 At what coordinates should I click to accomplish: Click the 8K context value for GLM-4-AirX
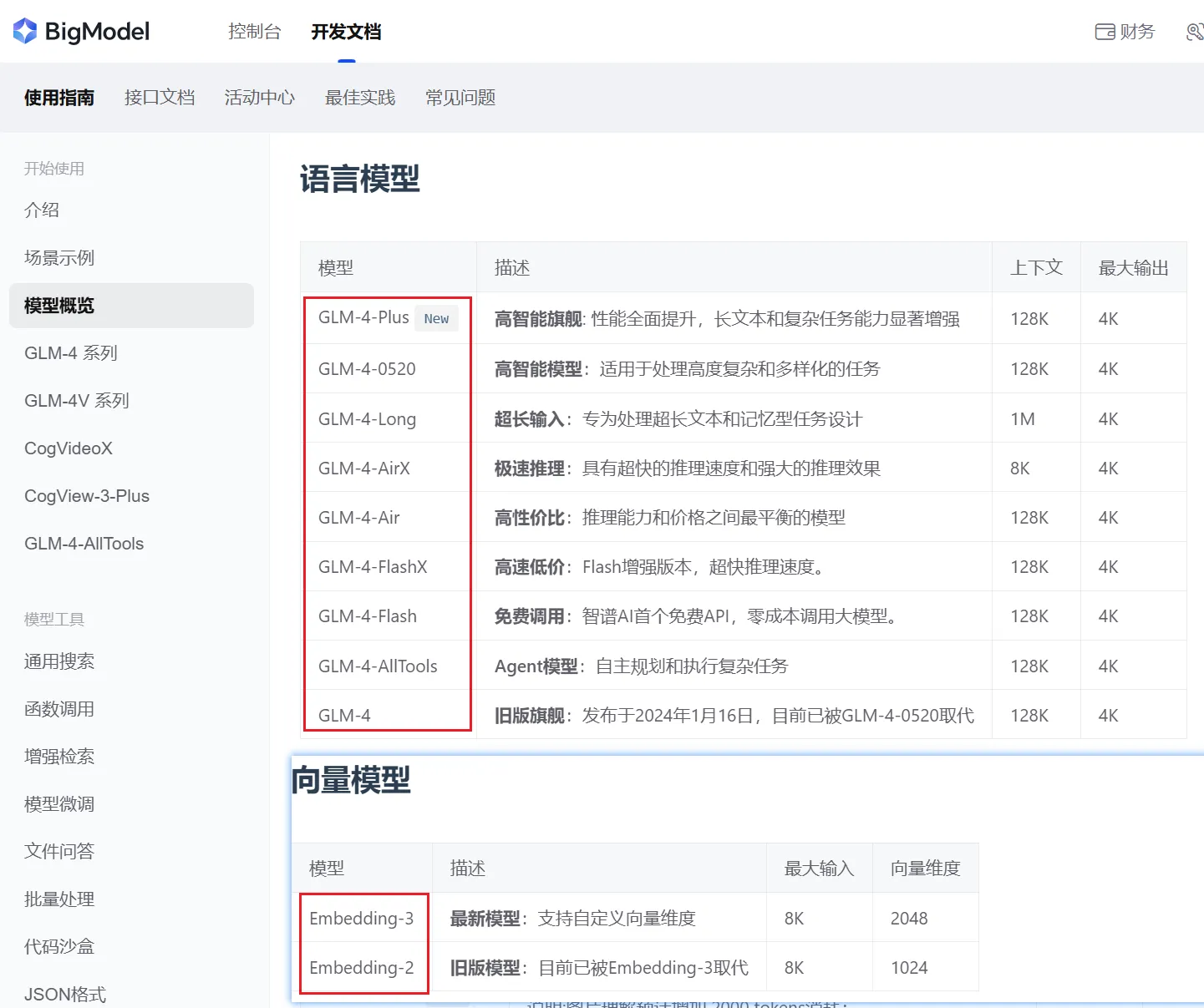point(1020,469)
